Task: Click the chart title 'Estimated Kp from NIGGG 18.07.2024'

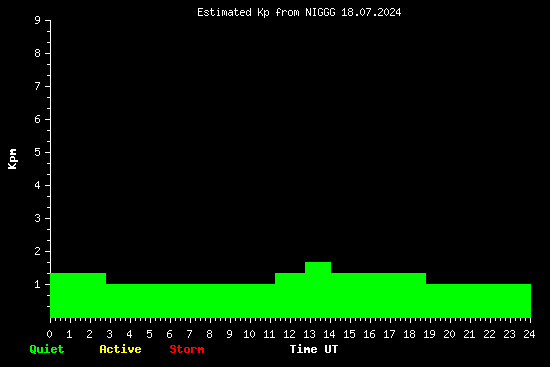Action: (299, 13)
